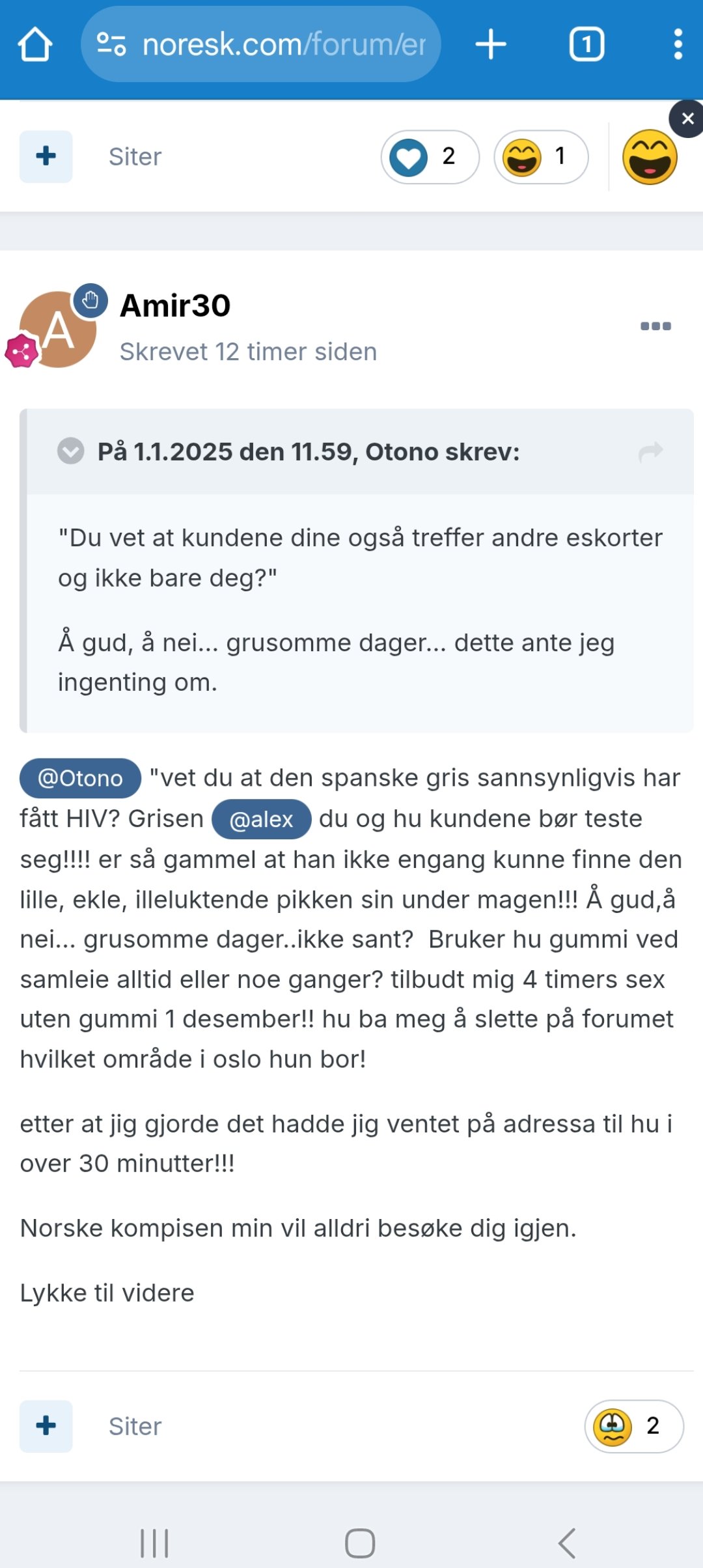Toggle the sad reaction with count 2
The image size is (703, 1568).
pyautogui.click(x=634, y=1426)
